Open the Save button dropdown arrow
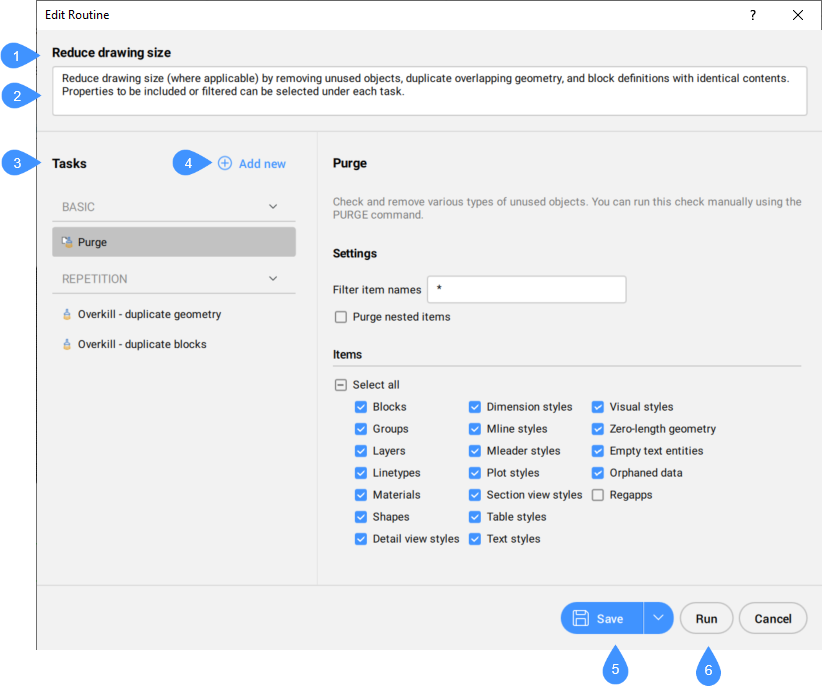The image size is (822, 686). pos(658,619)
